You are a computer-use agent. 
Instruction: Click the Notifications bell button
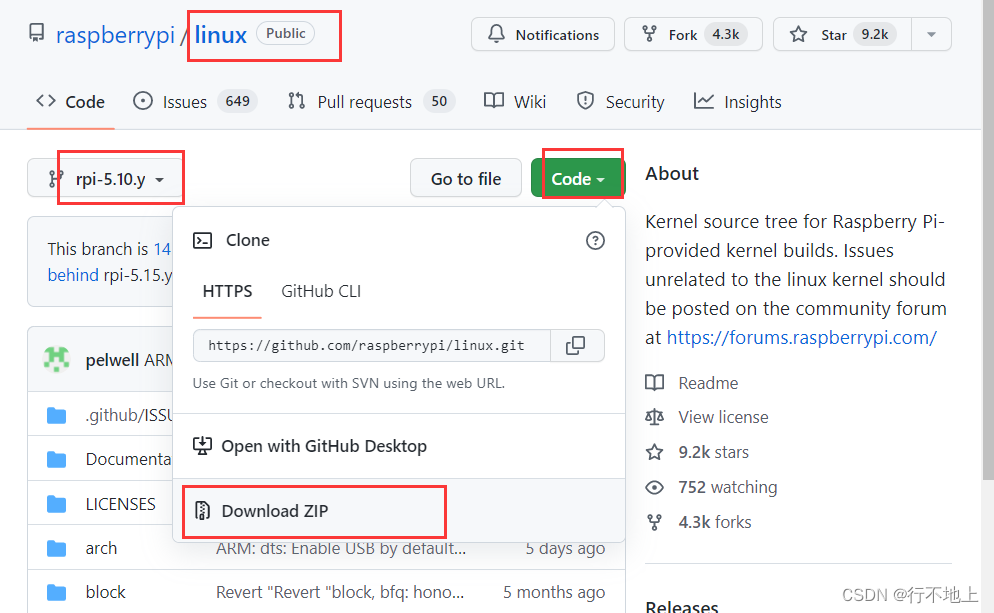point(543,34)
